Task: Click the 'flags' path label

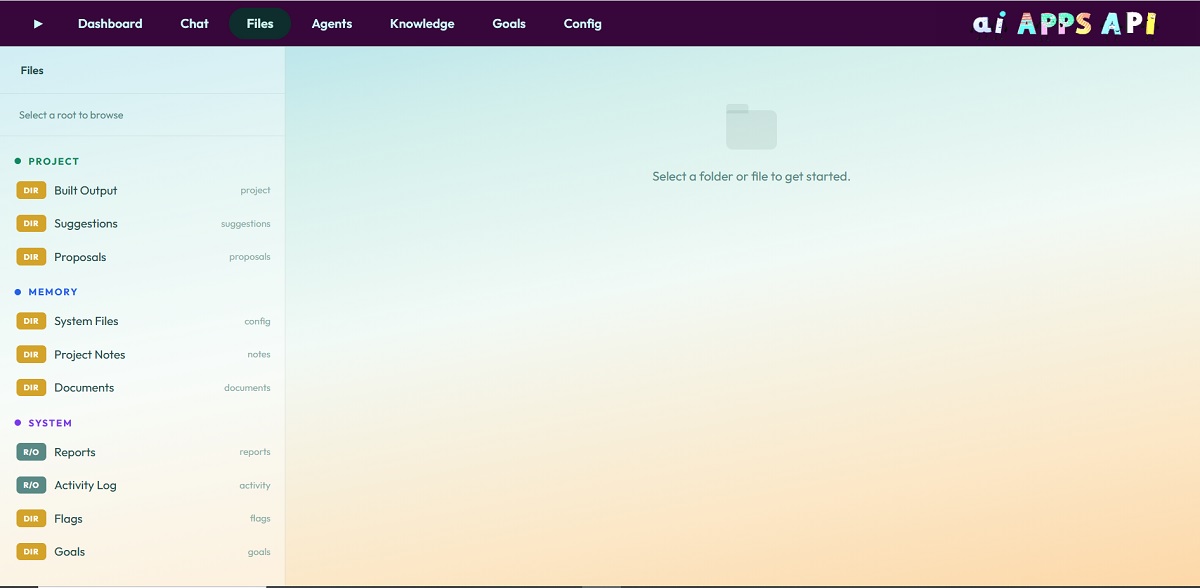Action: click(x=260, y=519)
